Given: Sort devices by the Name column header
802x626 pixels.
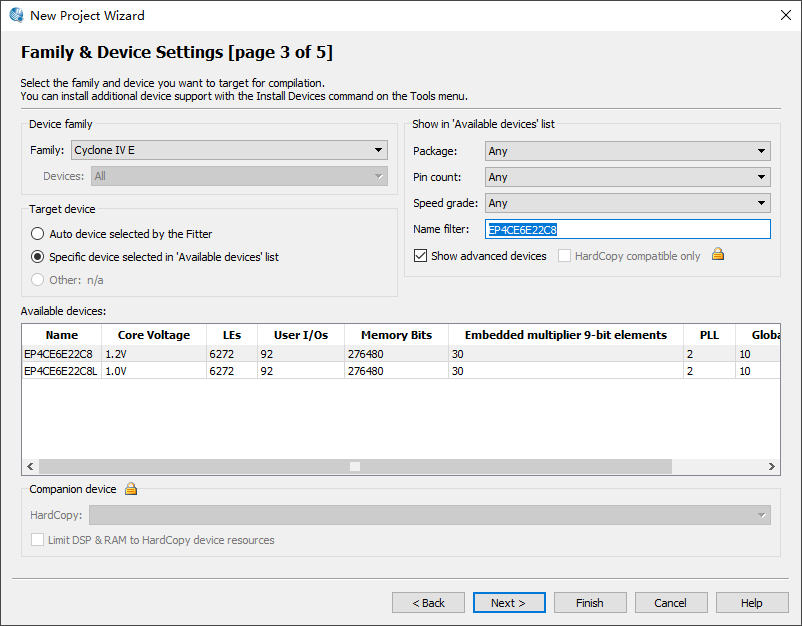Looking at the screenshot, I should point(62,335).
